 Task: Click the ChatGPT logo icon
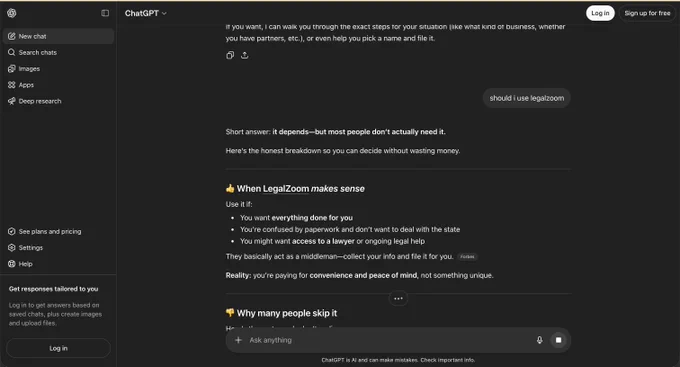coord(12,13)
